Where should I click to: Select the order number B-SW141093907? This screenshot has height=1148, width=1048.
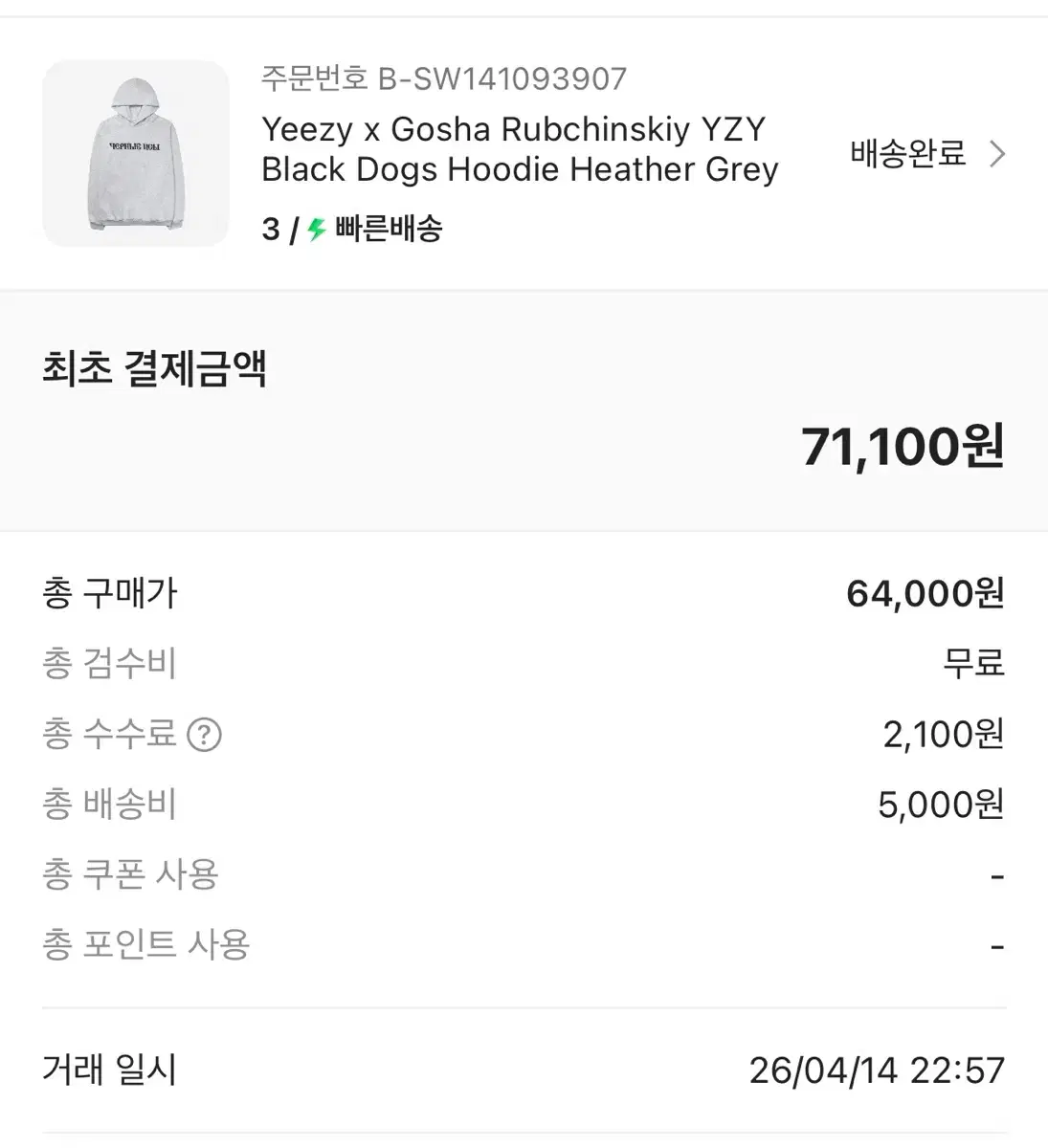point(444,78)
